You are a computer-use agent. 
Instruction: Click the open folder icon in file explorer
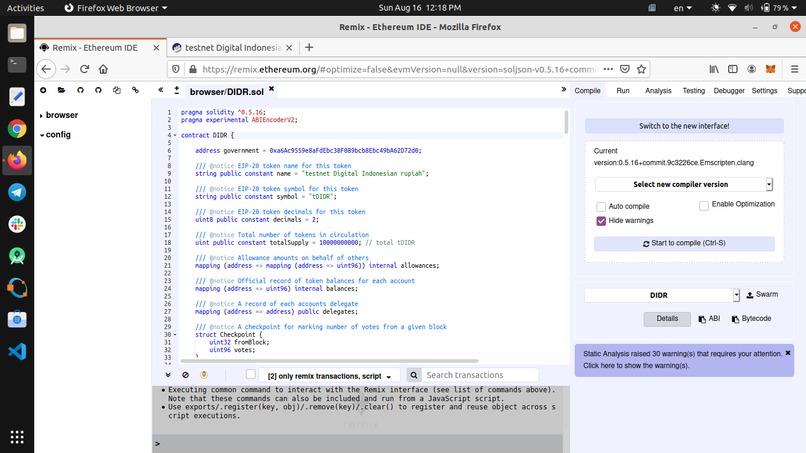pos(62,90)
